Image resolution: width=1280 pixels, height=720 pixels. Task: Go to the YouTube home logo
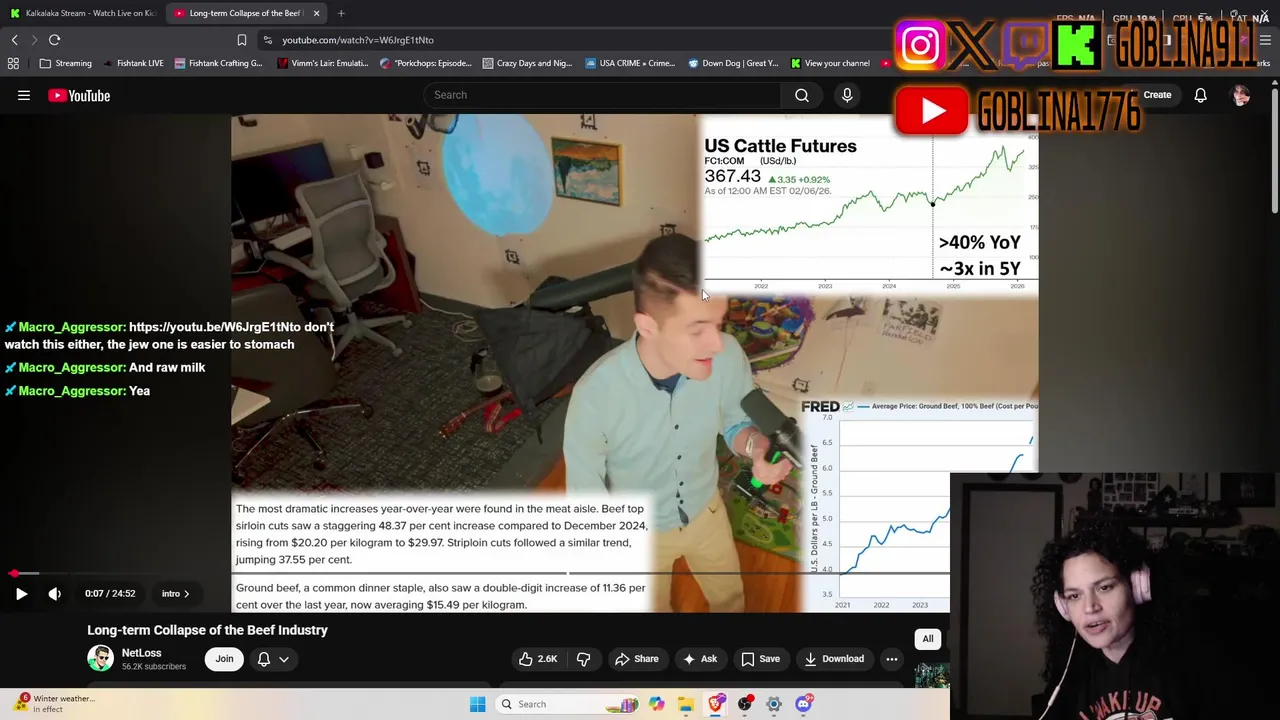click(x=79, y=96)
